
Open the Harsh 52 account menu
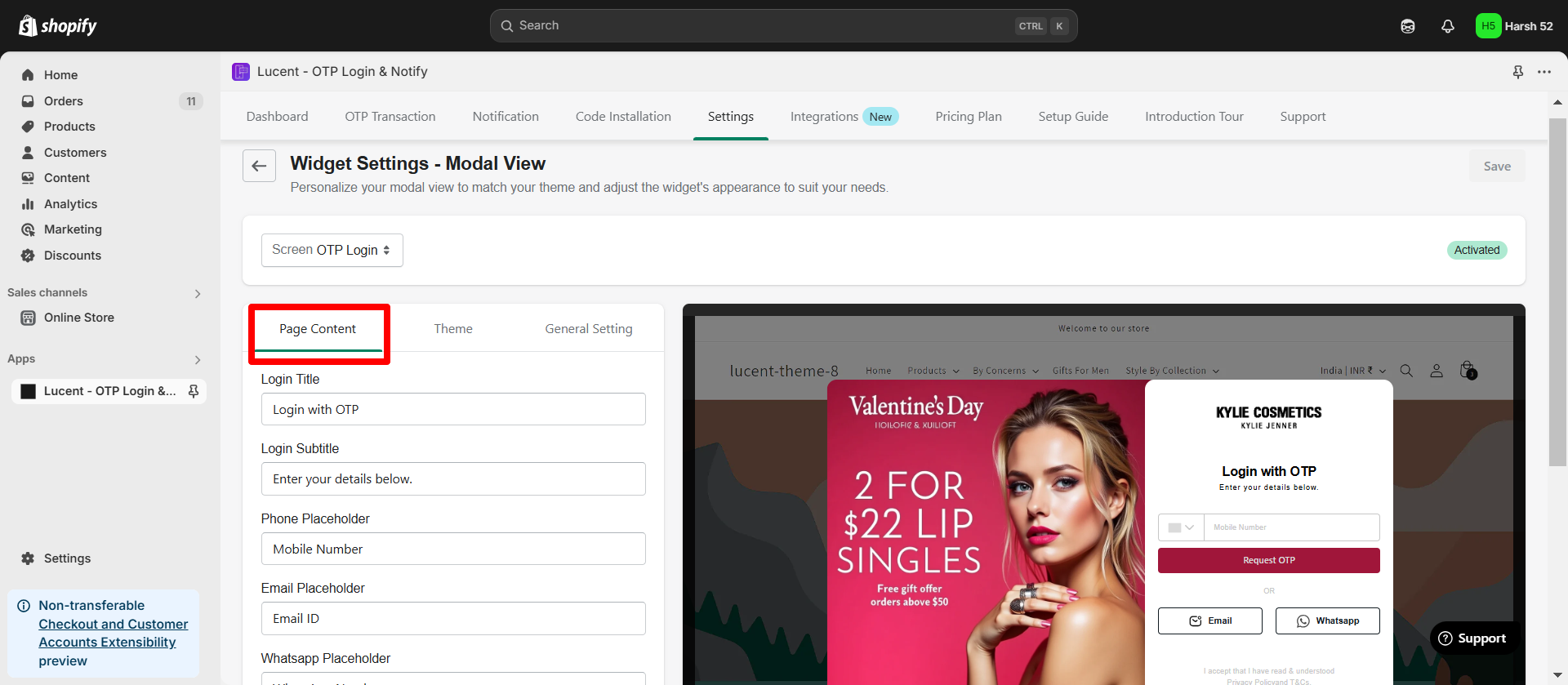1515,26
